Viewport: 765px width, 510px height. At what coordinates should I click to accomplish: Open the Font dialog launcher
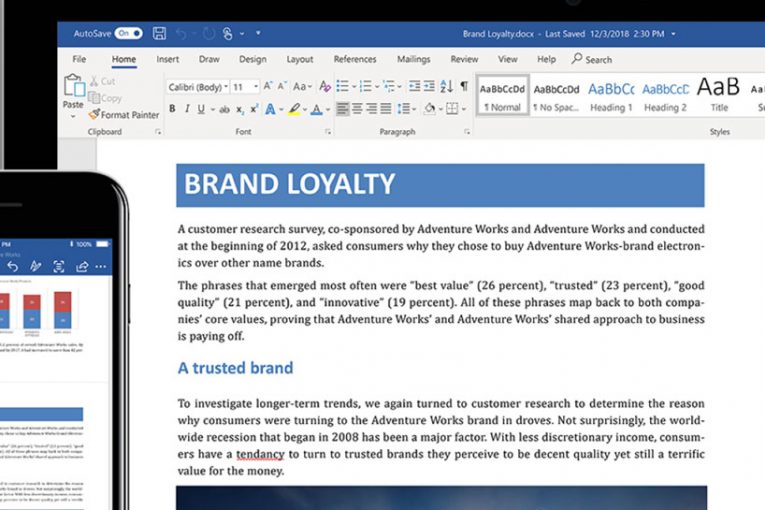328,132
